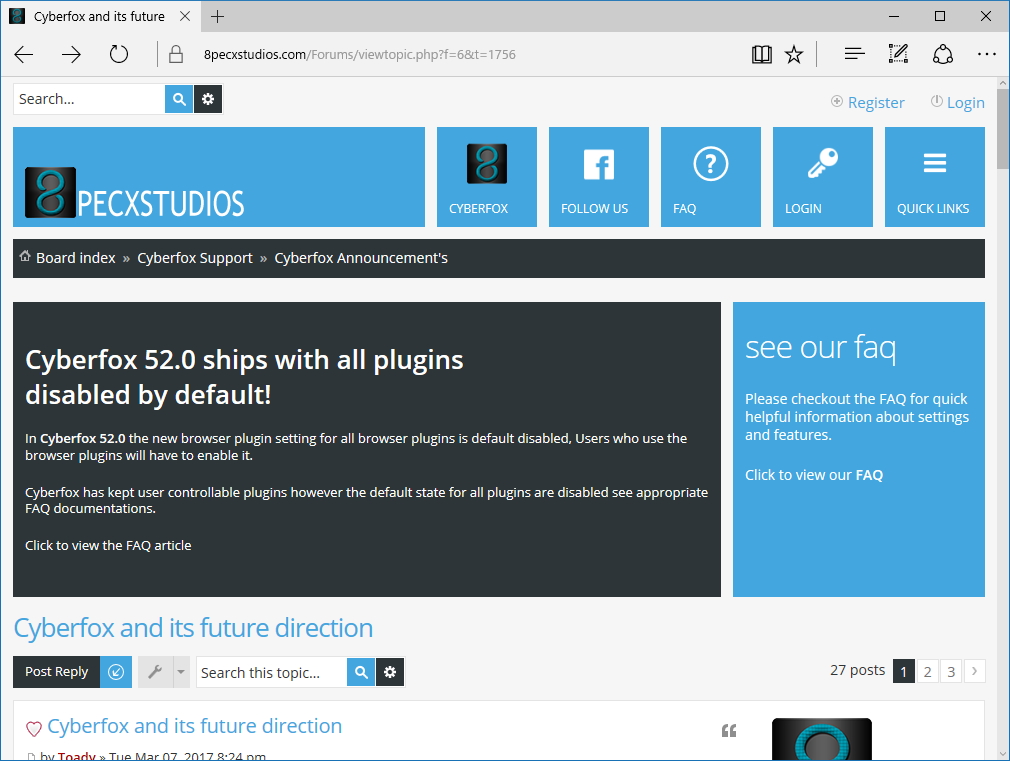The image size is (1010, 761).
Task: Go to page 2 of posts
Action: [x=928, y=672]
